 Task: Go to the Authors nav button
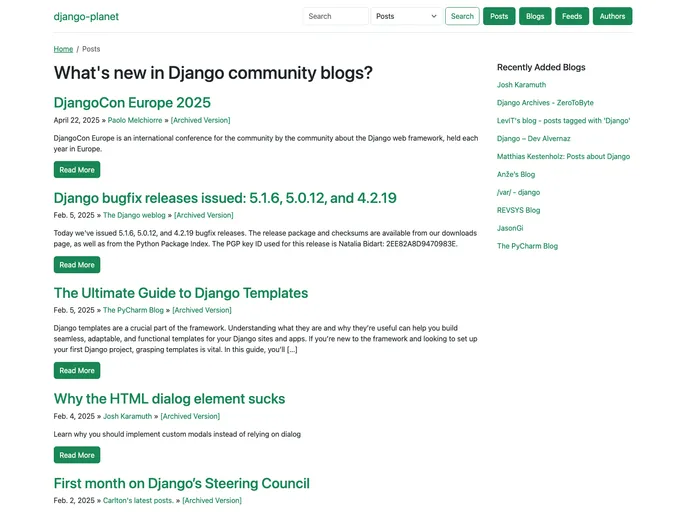612,16
